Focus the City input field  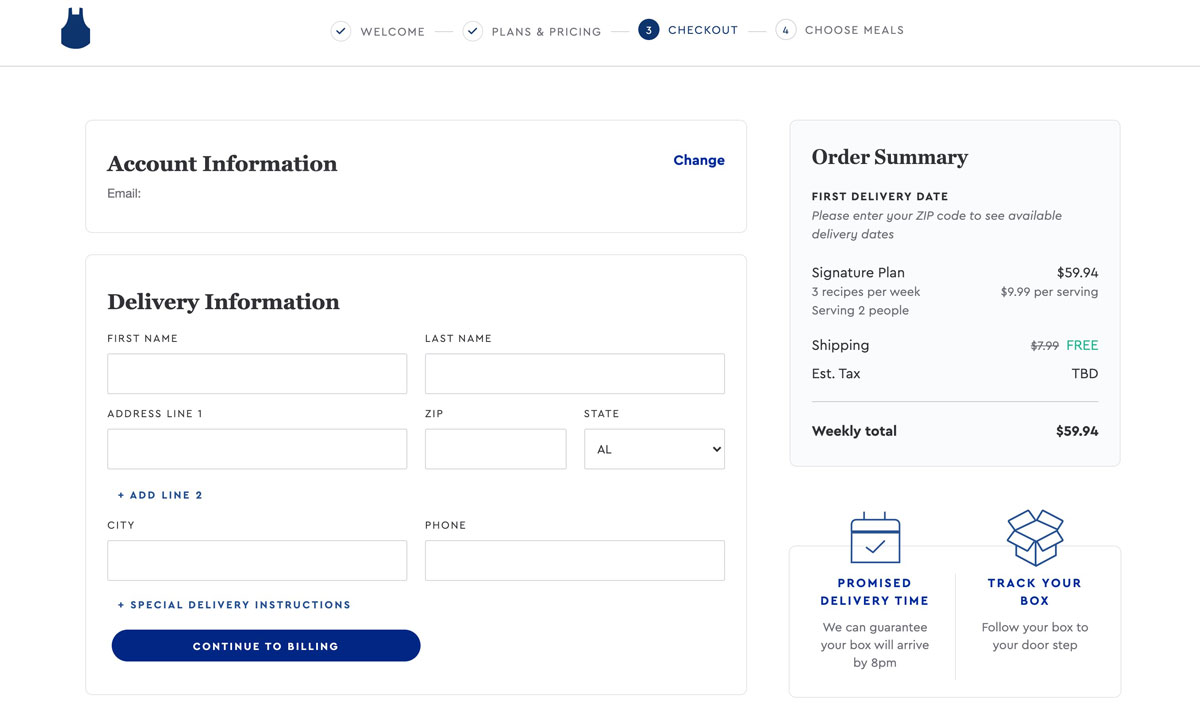[257, 560]
